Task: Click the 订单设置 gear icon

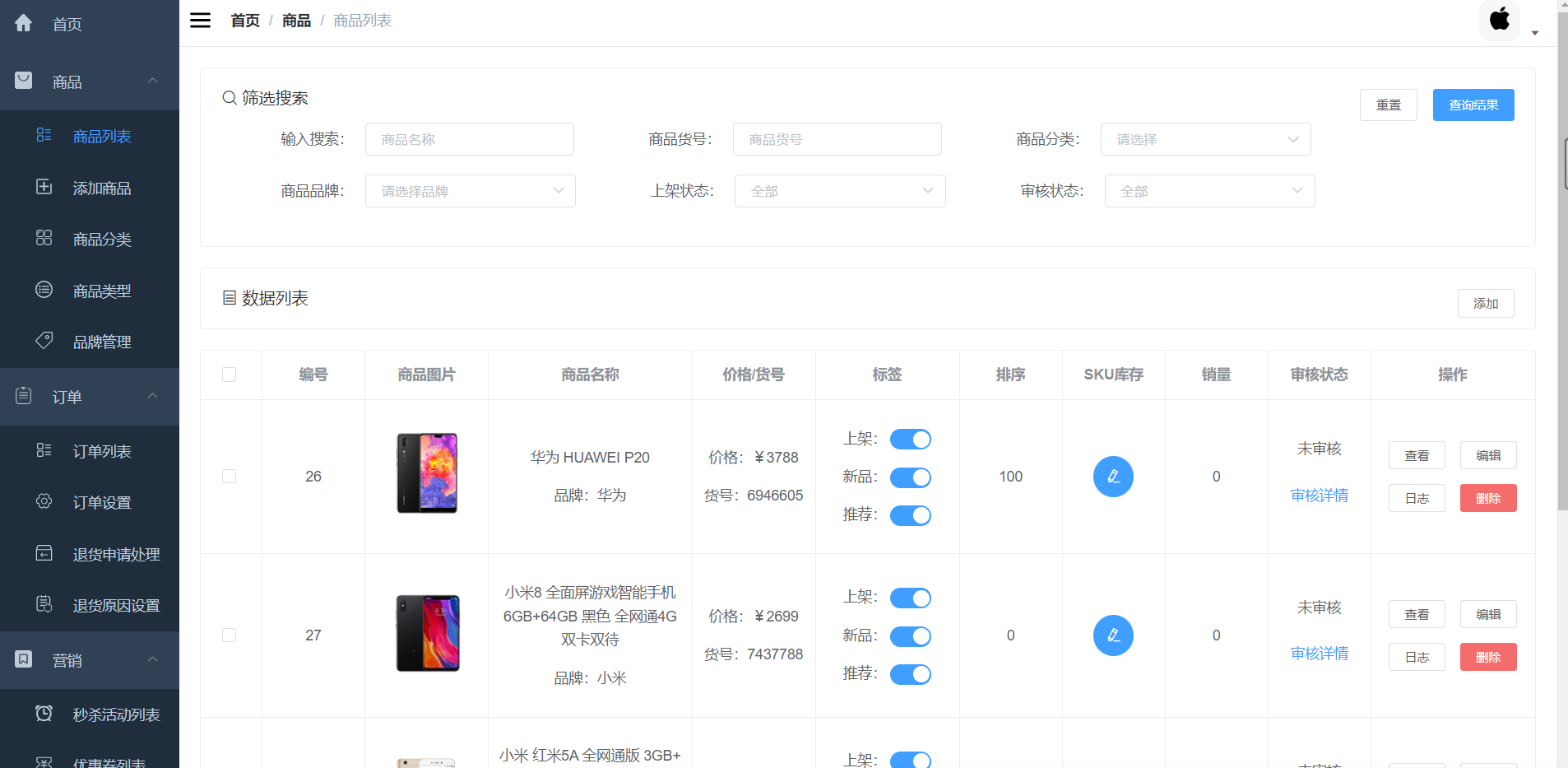Action: tap(44, 501)
